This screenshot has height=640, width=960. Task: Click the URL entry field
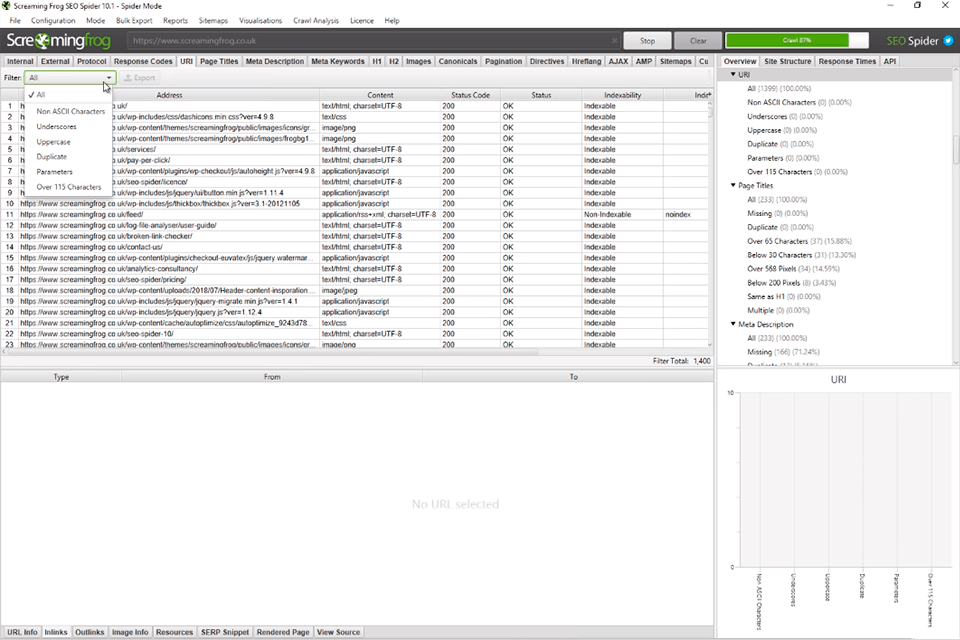tap(370, 41)
